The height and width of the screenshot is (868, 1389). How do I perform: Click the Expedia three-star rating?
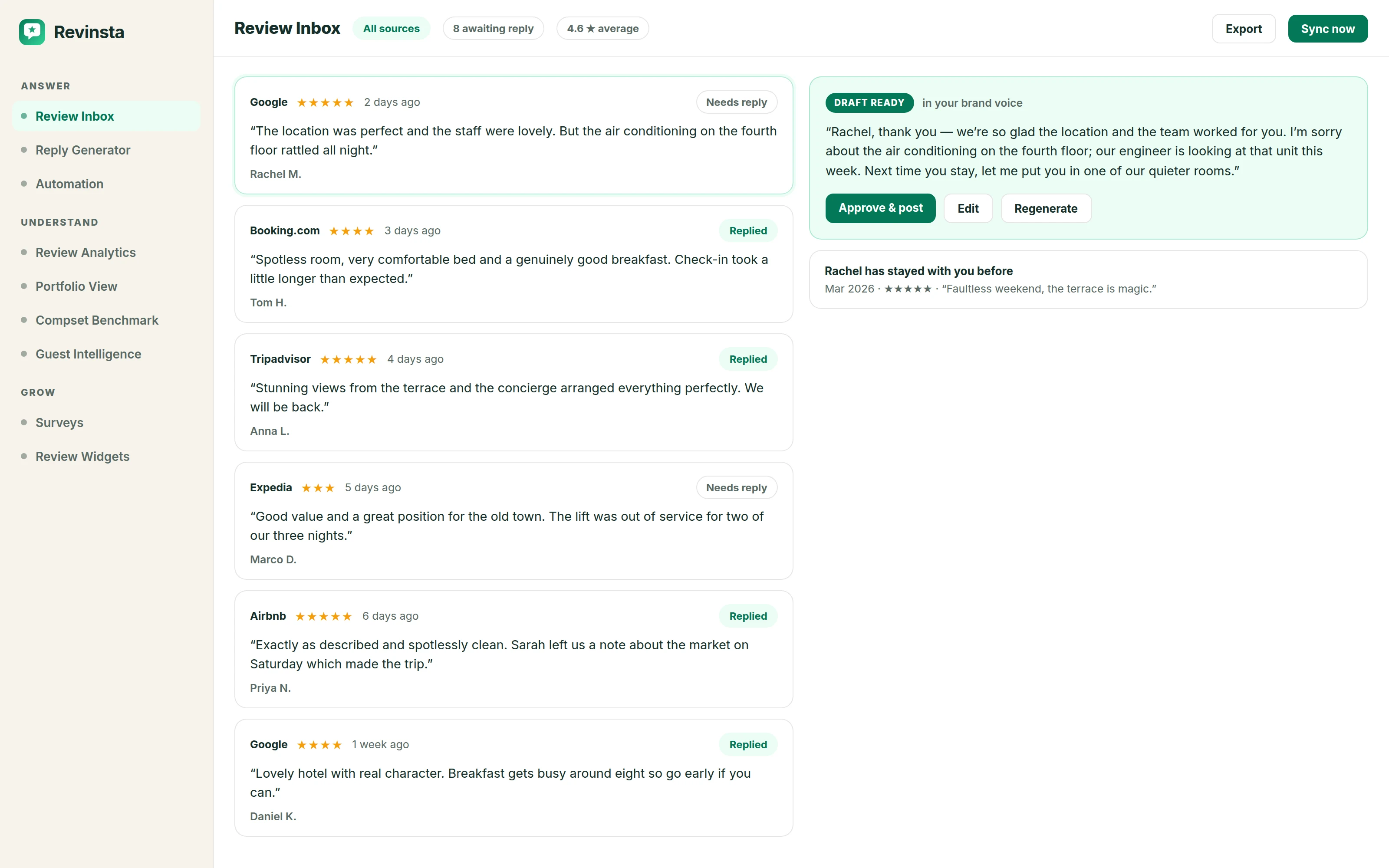(x=317, y=488)
